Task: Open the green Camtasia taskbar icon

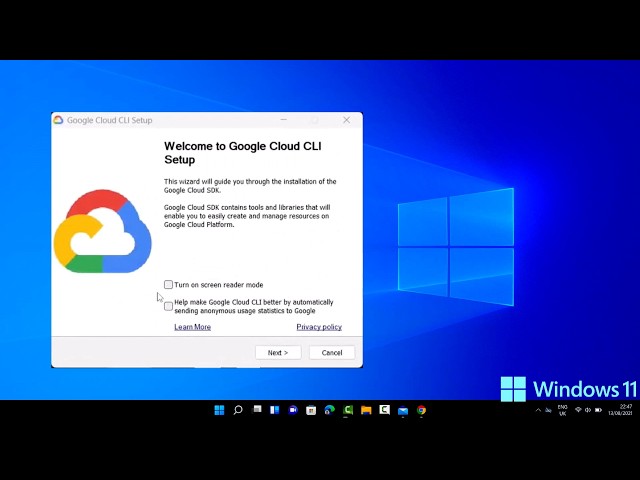Action: [348, 410]
